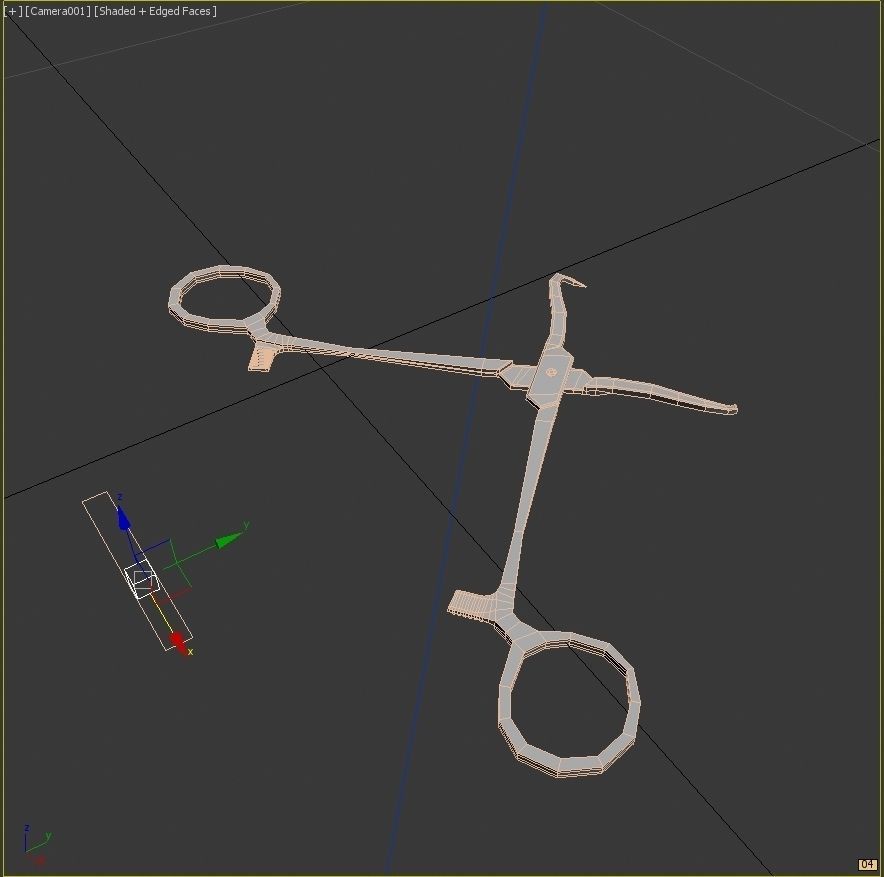Open the Shaded + Edged Faces shading menu
The width and height of the screenshot is (884, 877).
(155, 11)
